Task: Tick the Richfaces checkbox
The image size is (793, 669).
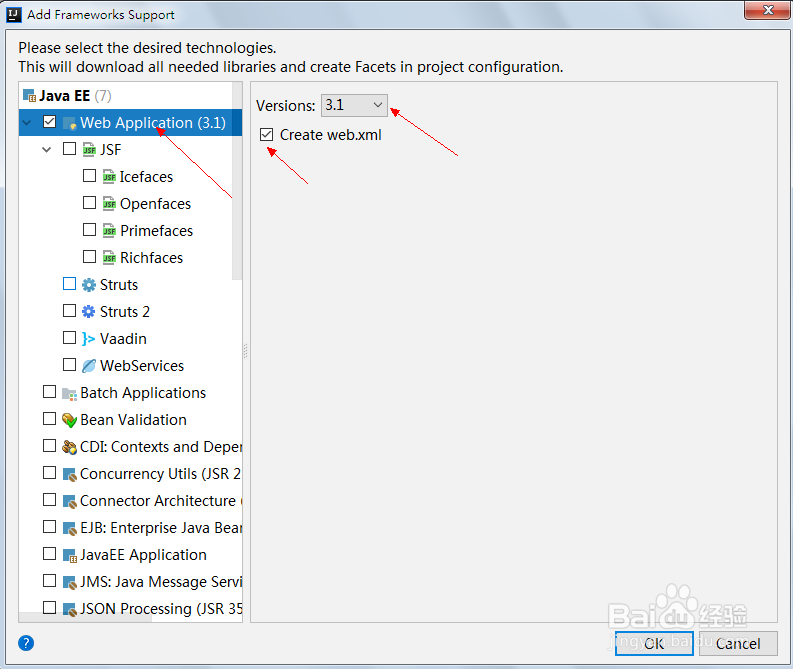Action: [x=90, y=257]
